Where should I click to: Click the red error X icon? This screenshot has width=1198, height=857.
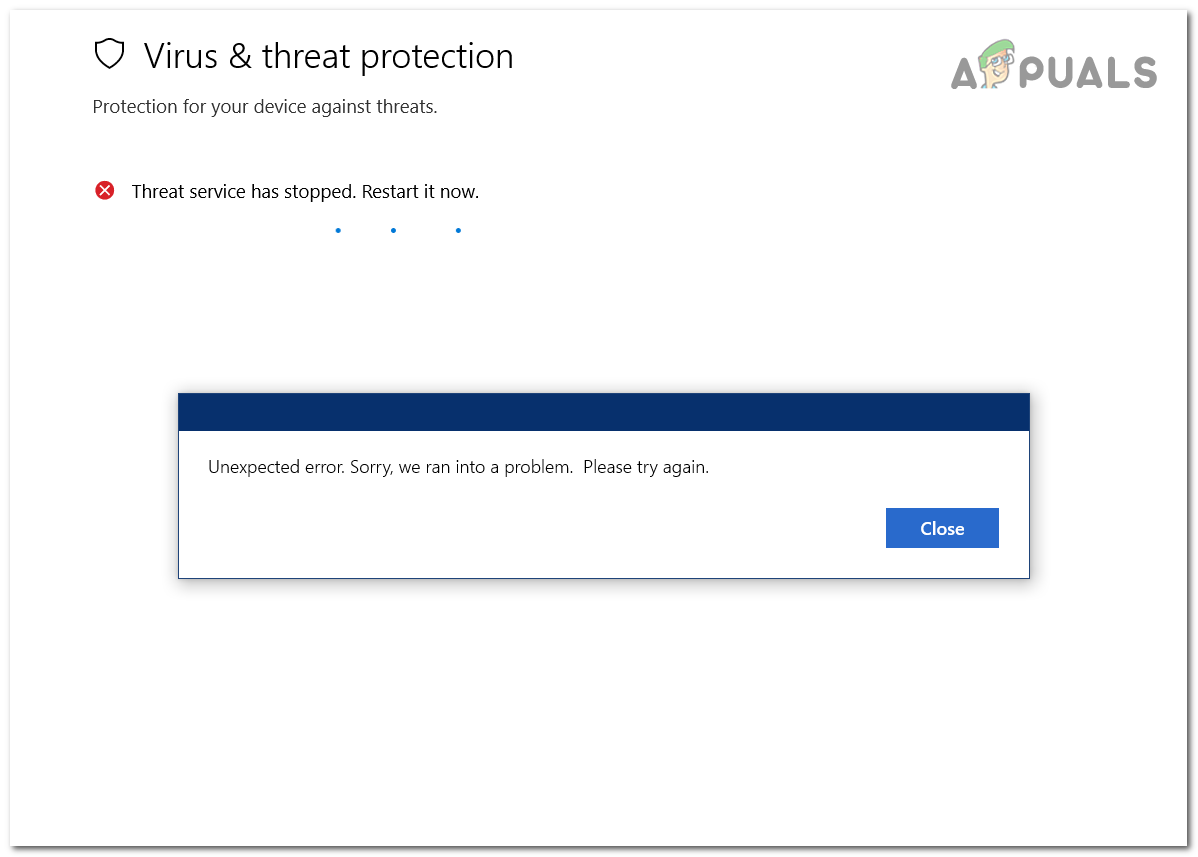(x=105, y=191)
